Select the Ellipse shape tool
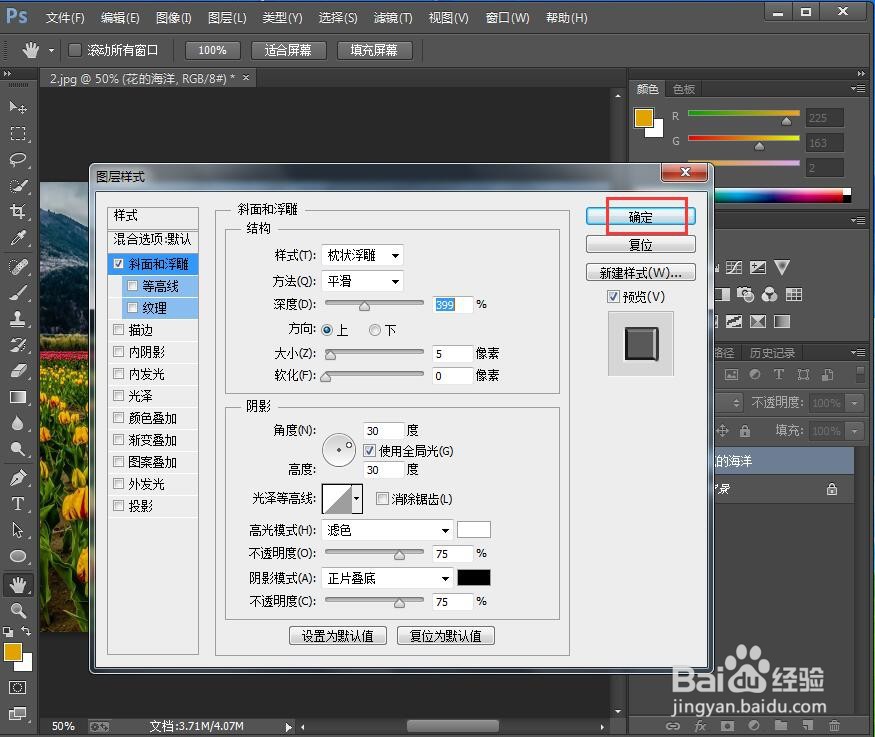The height and width of the screenshot is (737, 875). pyautogui.click(x=18, y=556)
